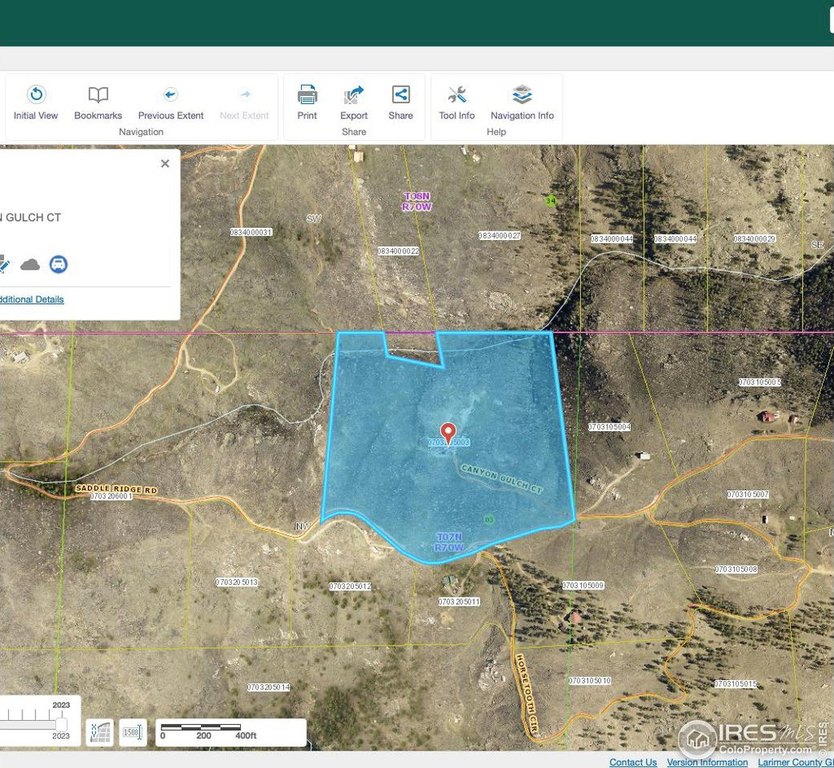Screen dimensions: 834x768
Task: Open the Export map tool
Action: [x=354, y=95]
